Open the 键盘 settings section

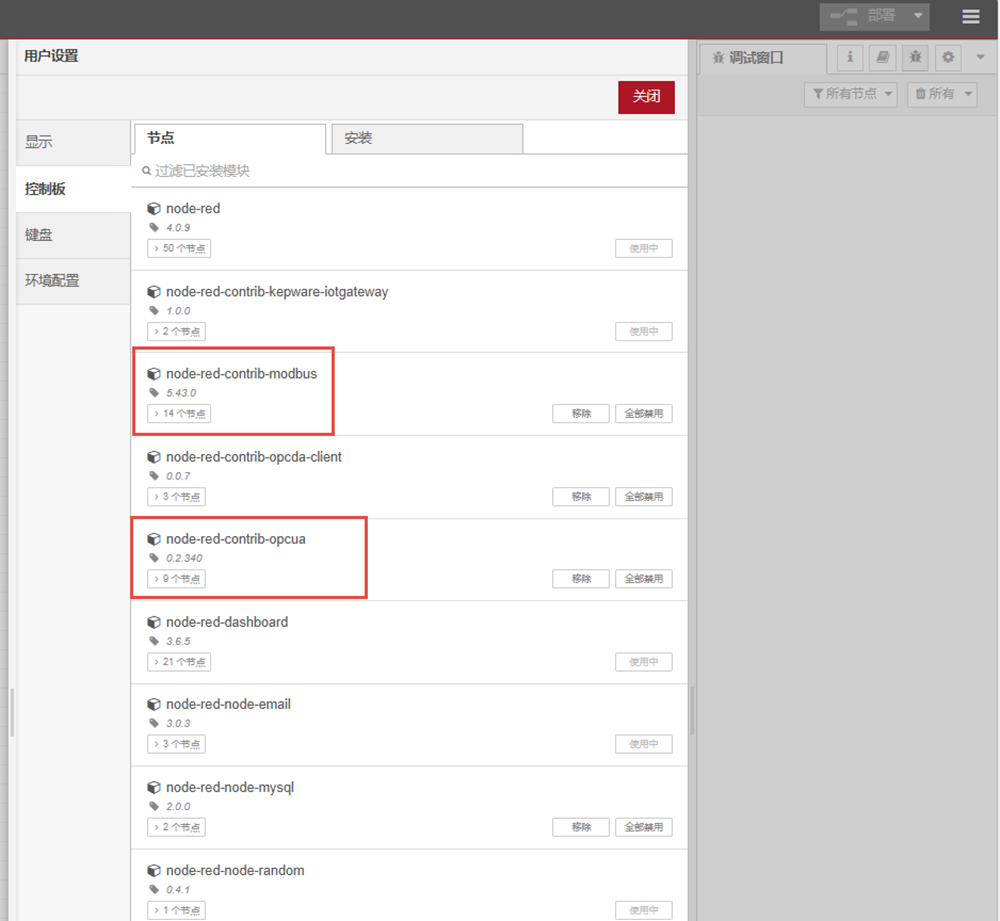(73, 235)
